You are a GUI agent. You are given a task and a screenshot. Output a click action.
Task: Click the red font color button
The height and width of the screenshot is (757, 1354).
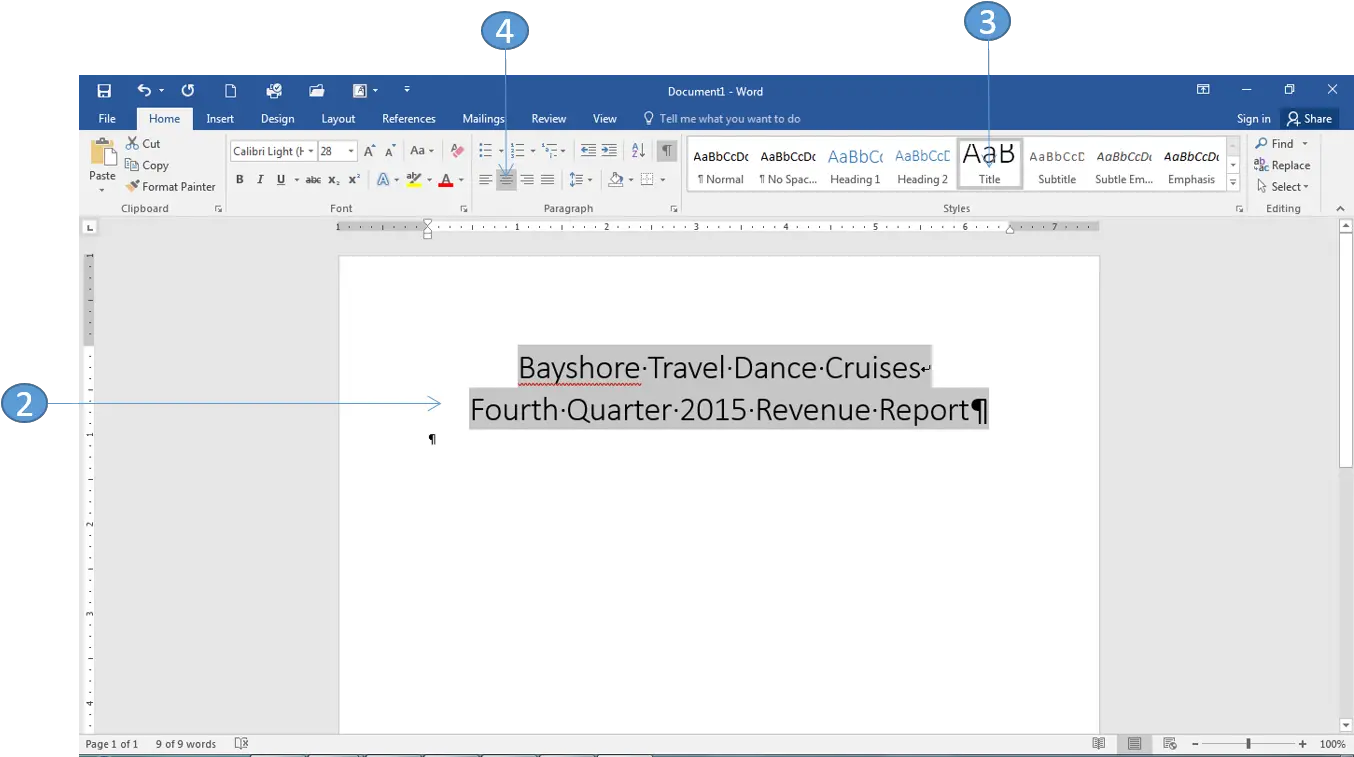coord(446,180)
